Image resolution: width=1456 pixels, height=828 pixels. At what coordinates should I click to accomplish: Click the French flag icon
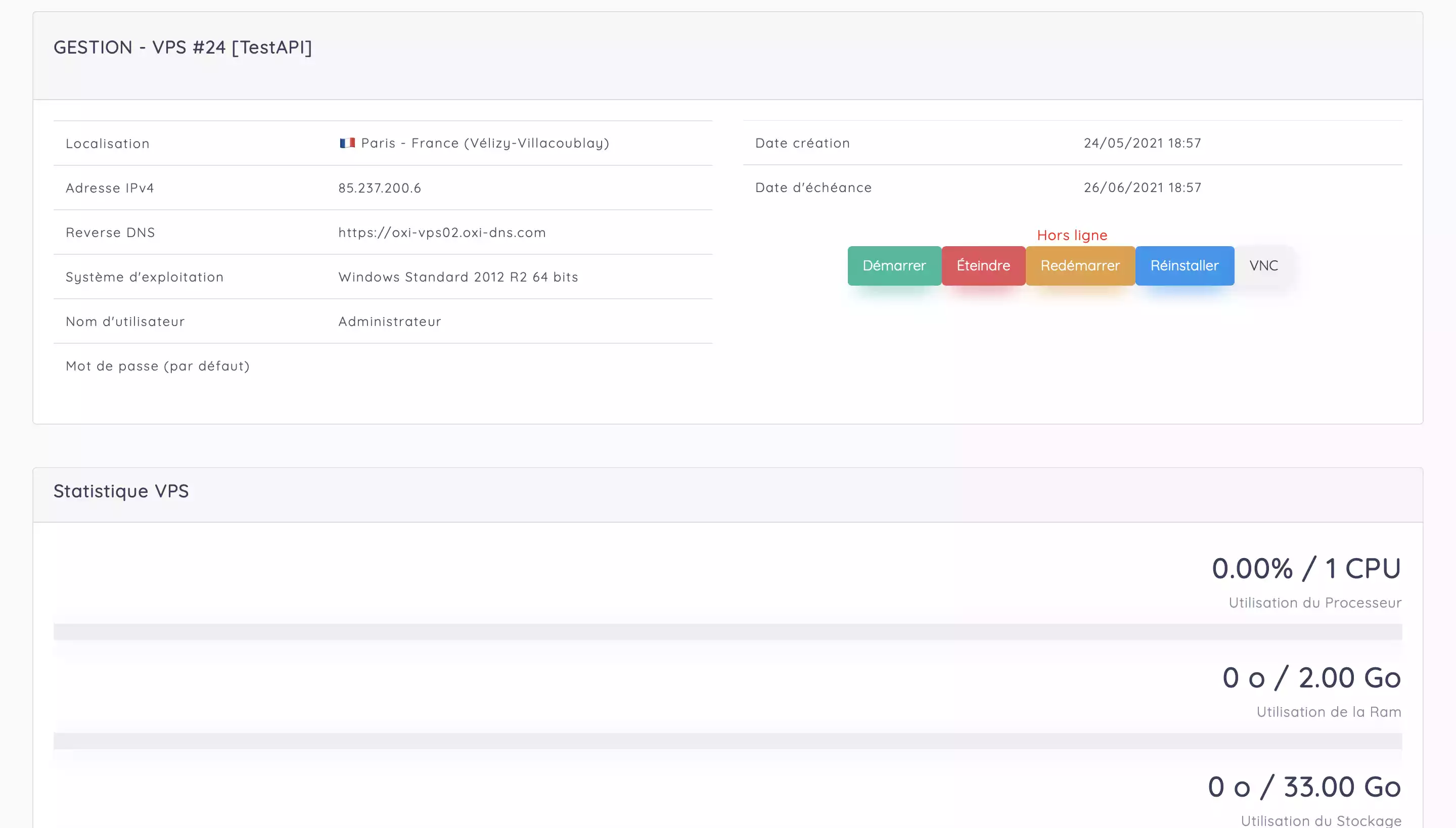click(347, 143)
